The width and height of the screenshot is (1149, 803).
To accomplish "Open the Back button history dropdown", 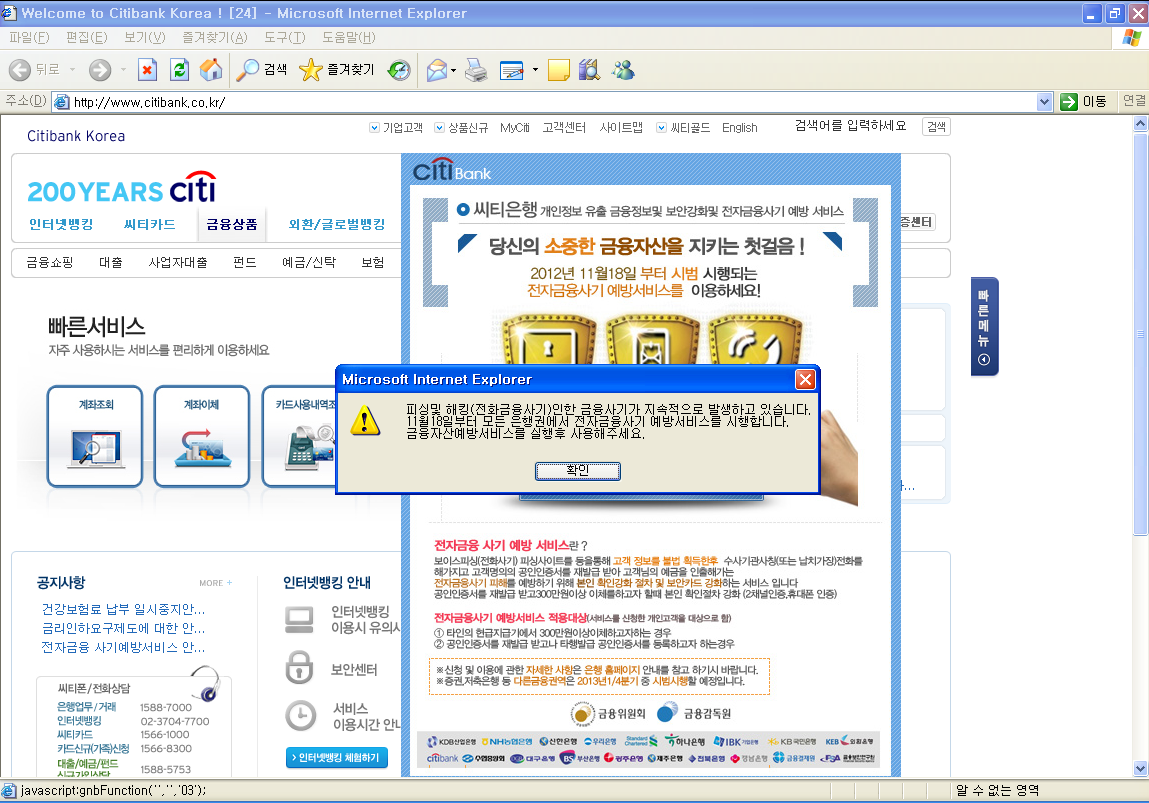I will click(x=73, y=70).
